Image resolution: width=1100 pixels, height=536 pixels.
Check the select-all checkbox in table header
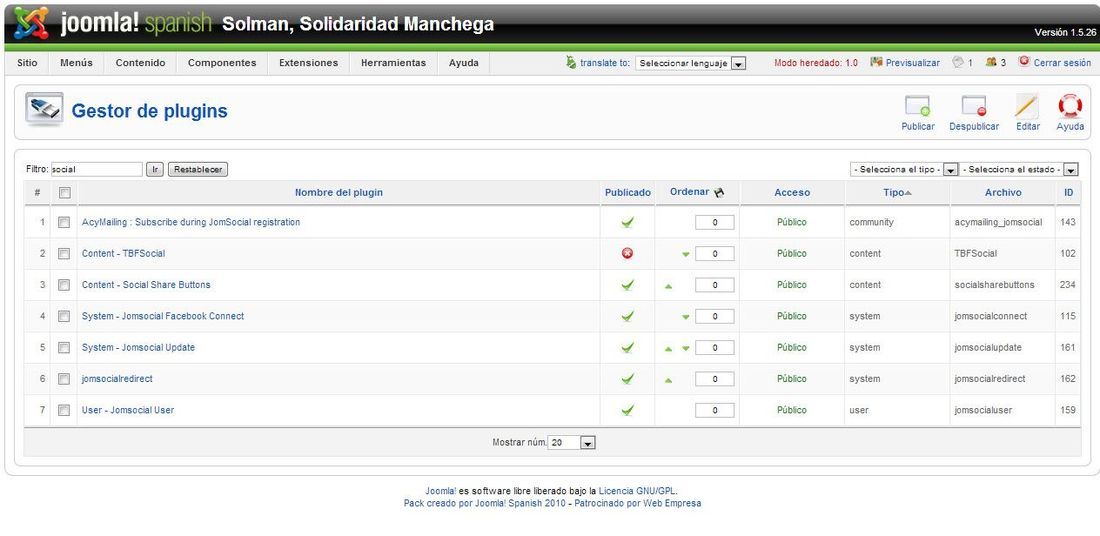(64, 192)
